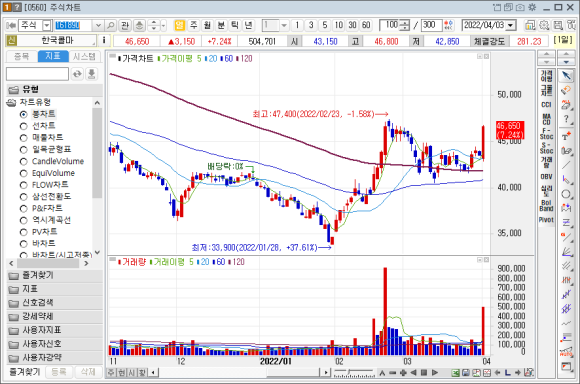The height and width of the screenshot is (384, 580).
Task: Click the play button in bottom chart controls
Action: 435,373
